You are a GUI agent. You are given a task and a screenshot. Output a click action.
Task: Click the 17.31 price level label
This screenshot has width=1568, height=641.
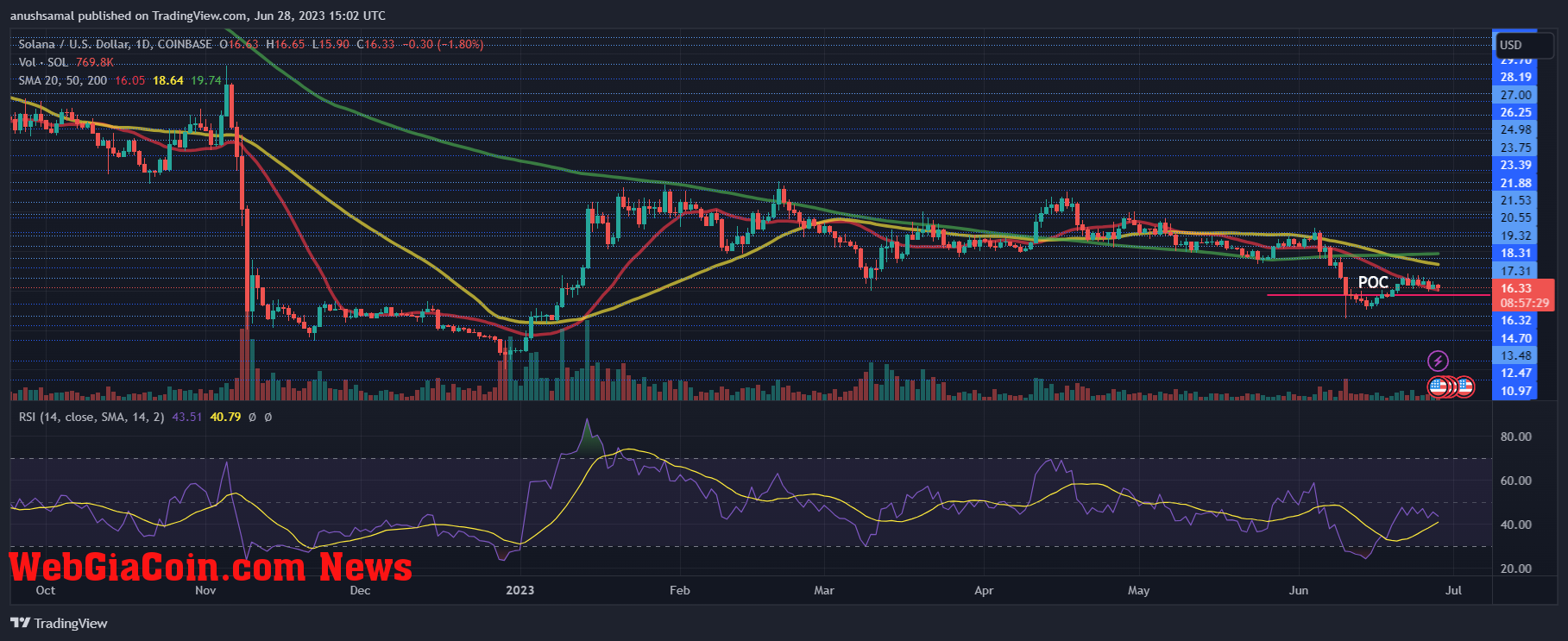1516,271
